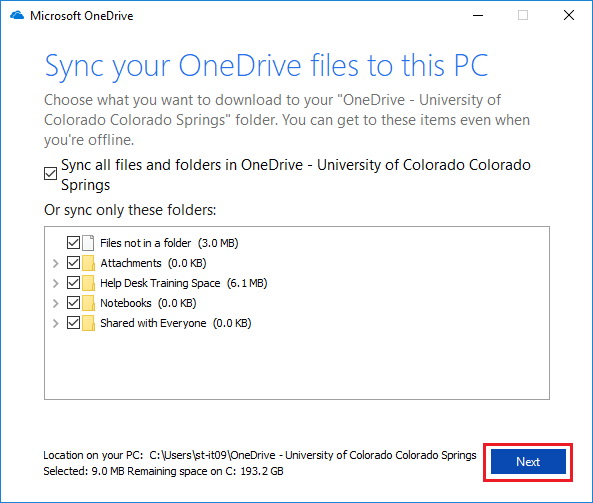
Task: Expand the Help Desk Training Space folder
Action: (56, 283)
